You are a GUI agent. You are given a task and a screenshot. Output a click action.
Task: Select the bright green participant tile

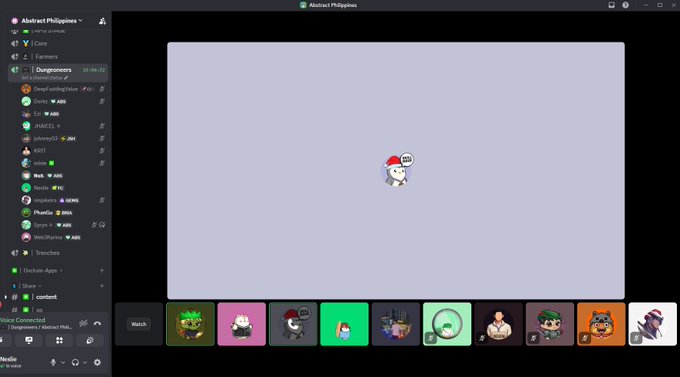coord(344,324)
